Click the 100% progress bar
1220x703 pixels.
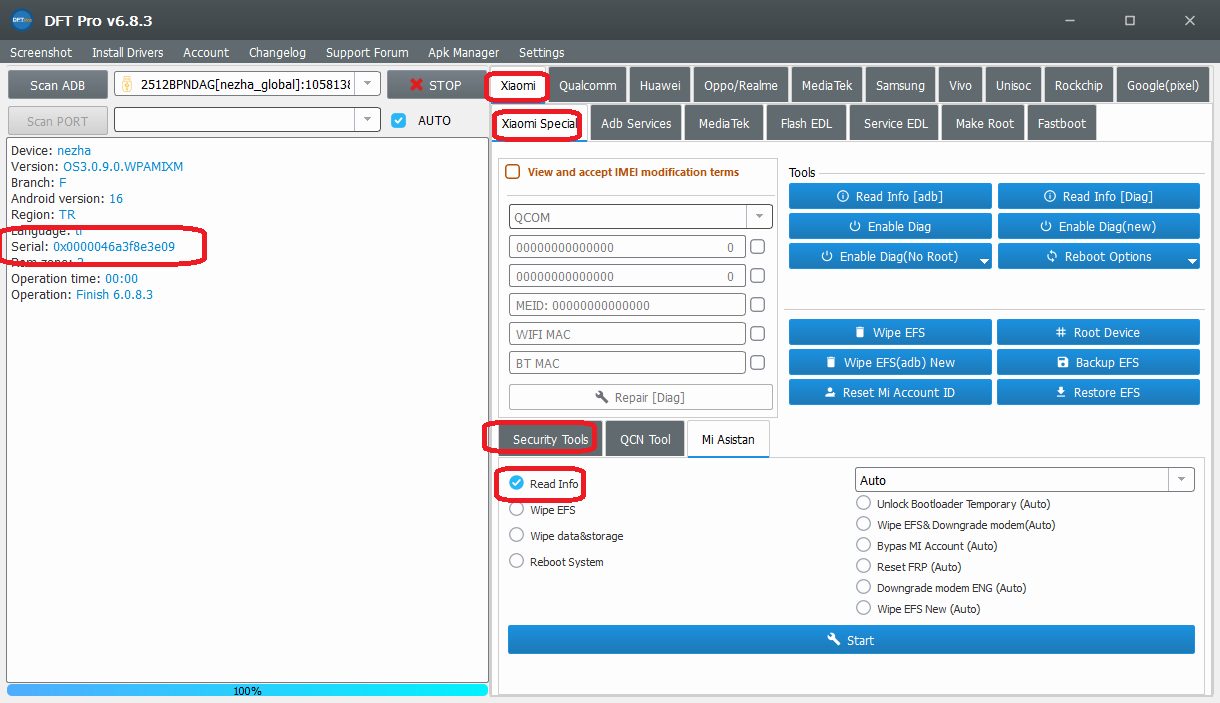[247, 690]
